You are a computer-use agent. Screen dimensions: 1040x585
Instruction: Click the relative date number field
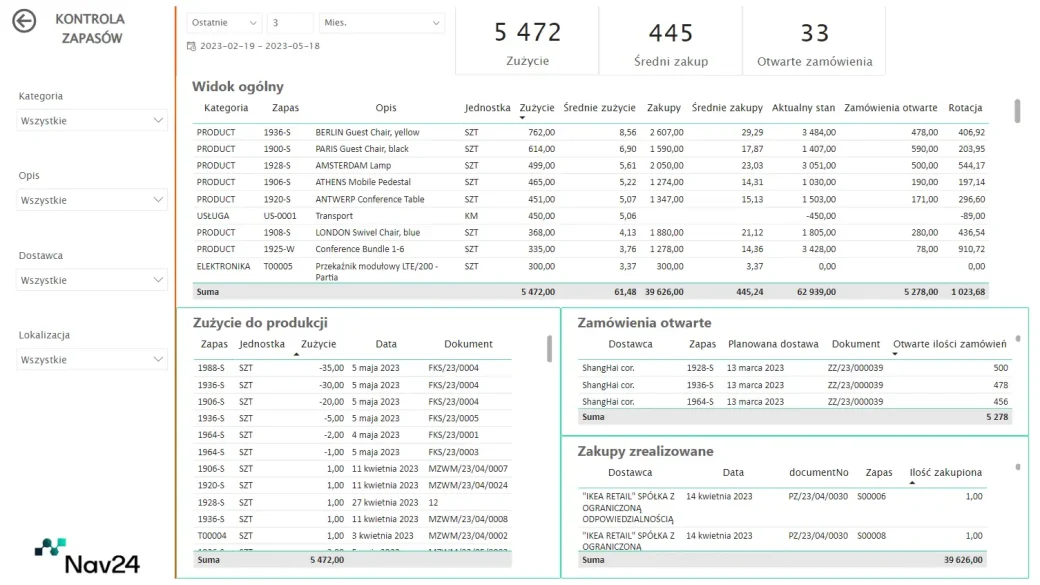pyautogui.click(x=290, y=23)
